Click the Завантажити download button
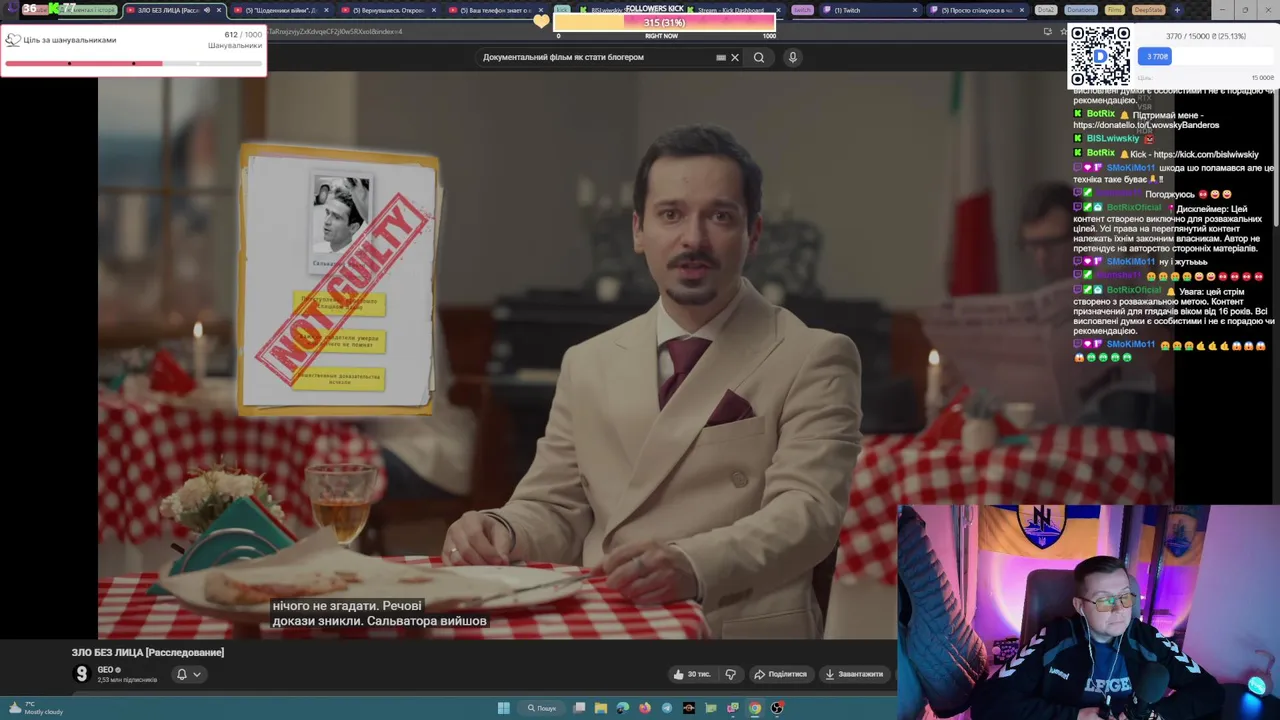This screenshot has width=1280, height=720. (x=854, y=674)
